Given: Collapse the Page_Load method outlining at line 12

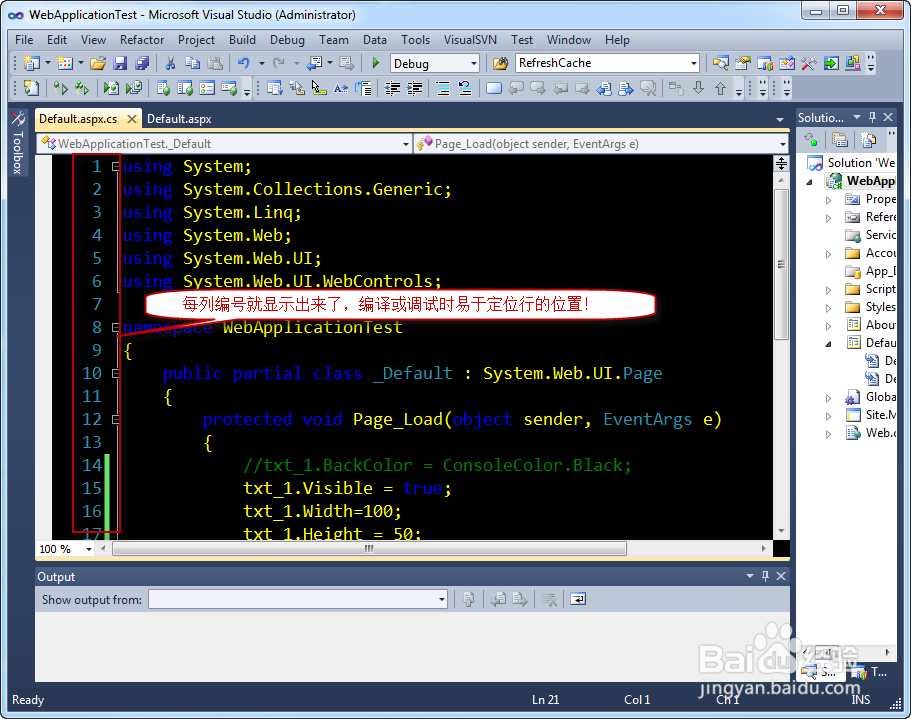Looking at the screenshot, I should 115,419.
